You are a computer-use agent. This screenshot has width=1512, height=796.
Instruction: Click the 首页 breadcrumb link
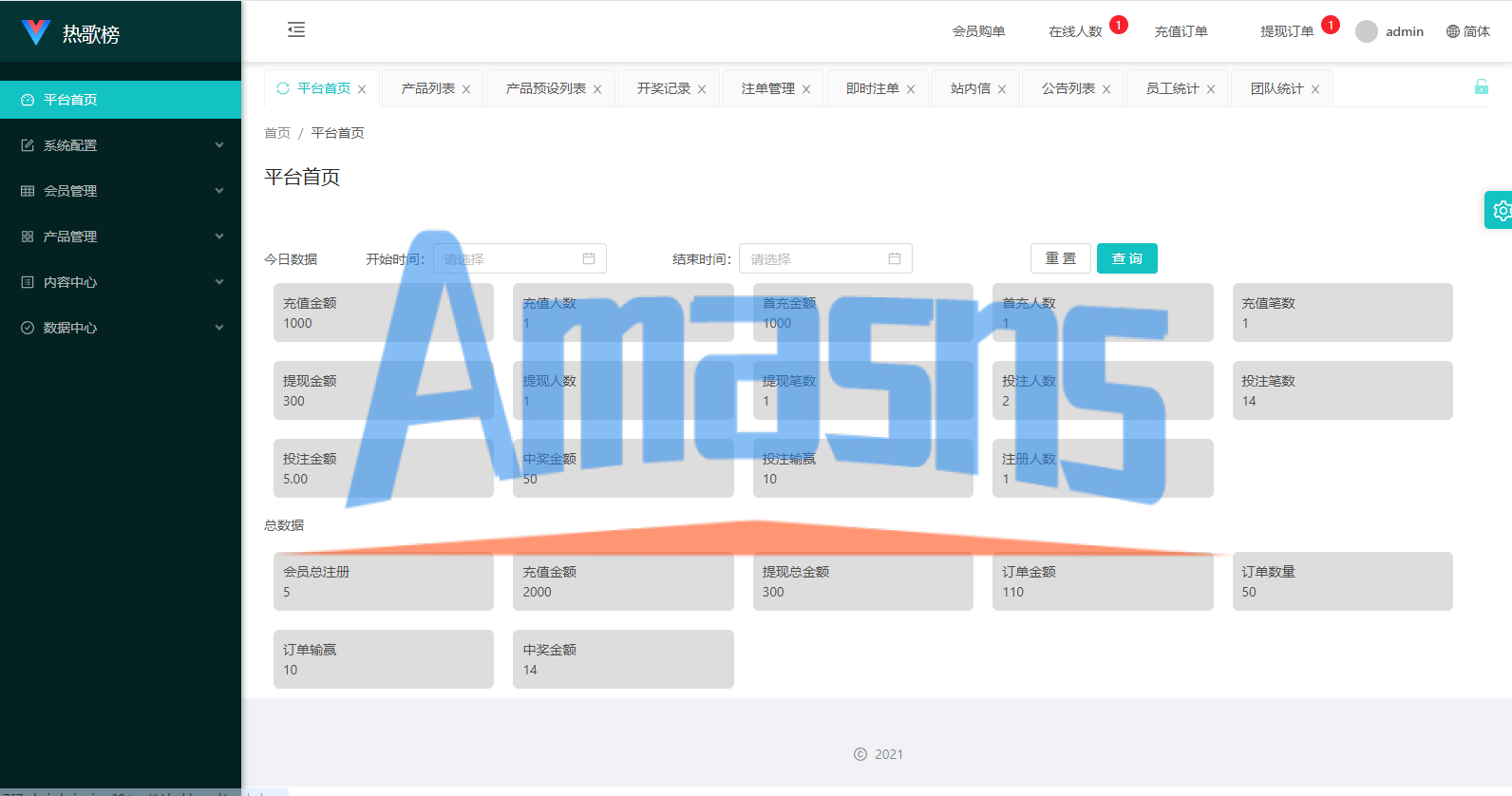(277, 133)
